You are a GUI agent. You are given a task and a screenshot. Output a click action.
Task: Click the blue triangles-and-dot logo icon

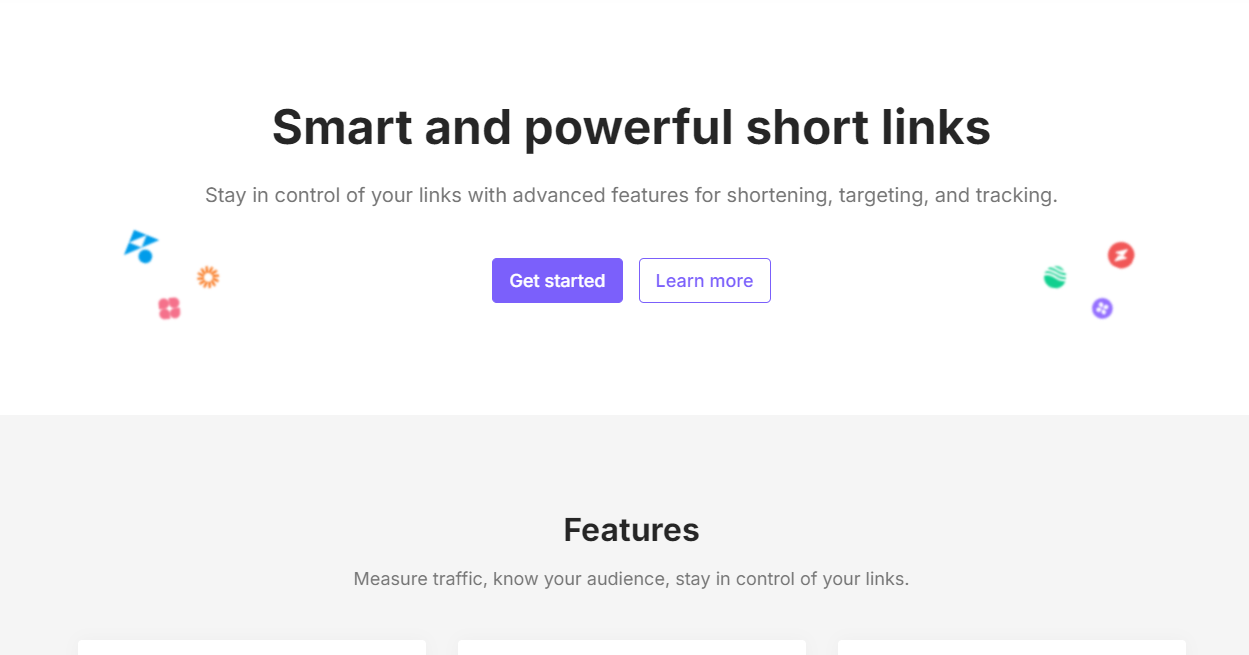141,246
